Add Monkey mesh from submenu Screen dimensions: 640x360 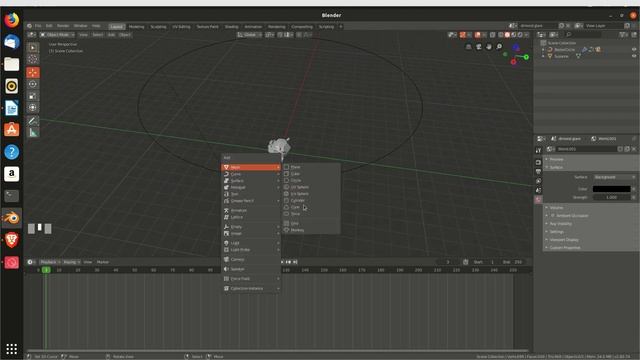coord(312,230)
